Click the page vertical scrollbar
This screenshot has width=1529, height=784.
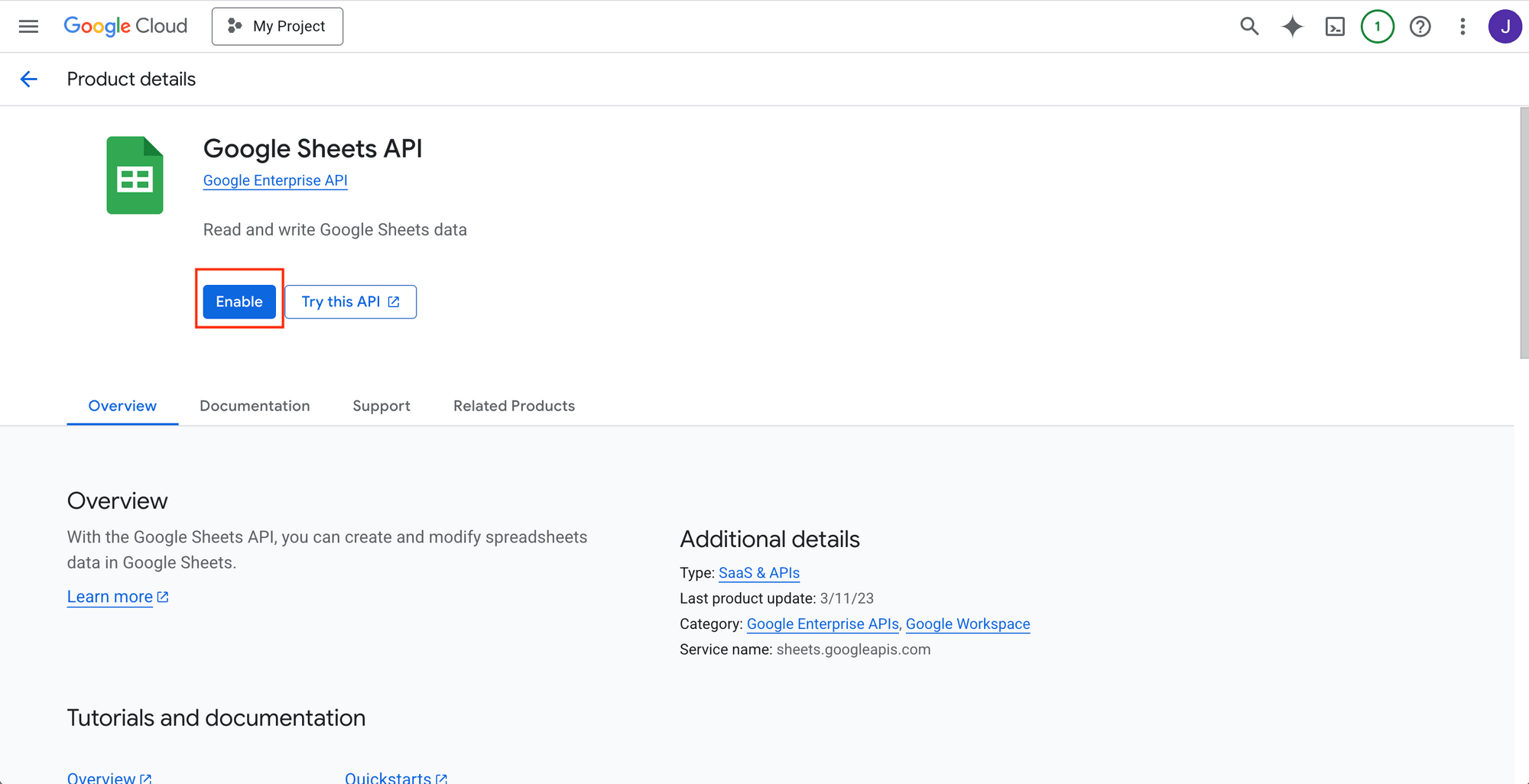point(1524,233)
